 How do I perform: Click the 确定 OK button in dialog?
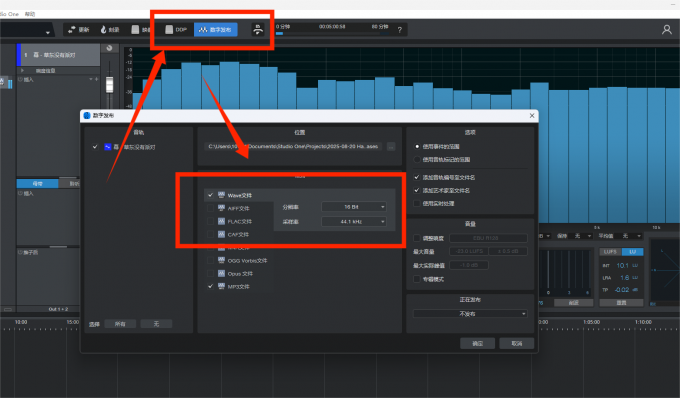(477, 343)
